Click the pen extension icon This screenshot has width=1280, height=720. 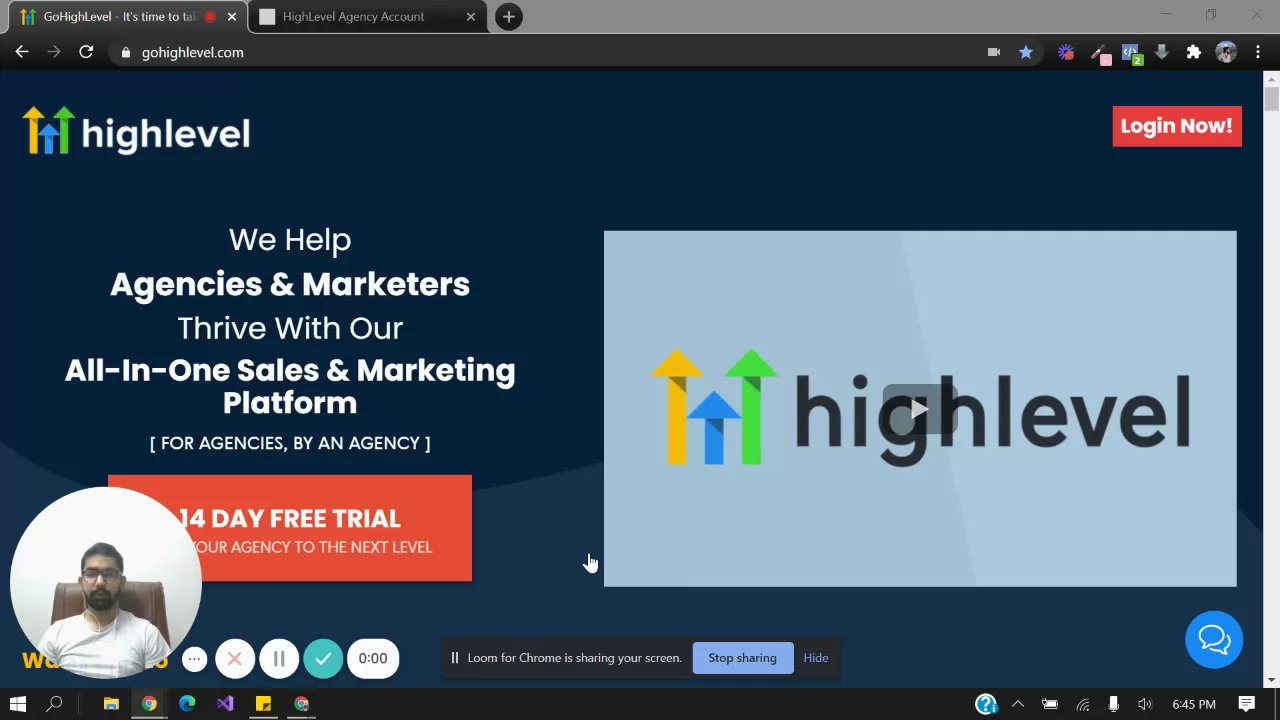pyautogui.click(x=1099, y=53)
